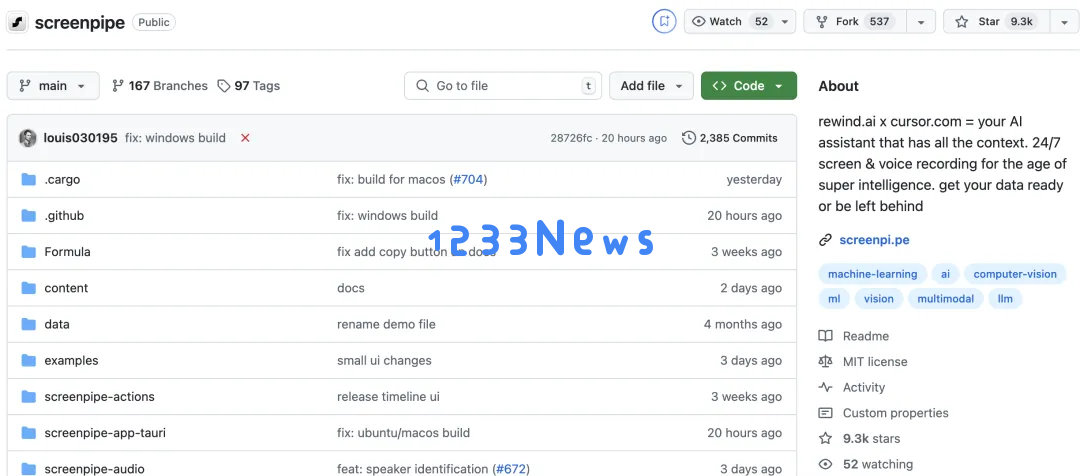Click louis030195's avatar thumbnail
Image resolution: width=1080 pixels, height=476 pixels.
[x=28, y=138]
